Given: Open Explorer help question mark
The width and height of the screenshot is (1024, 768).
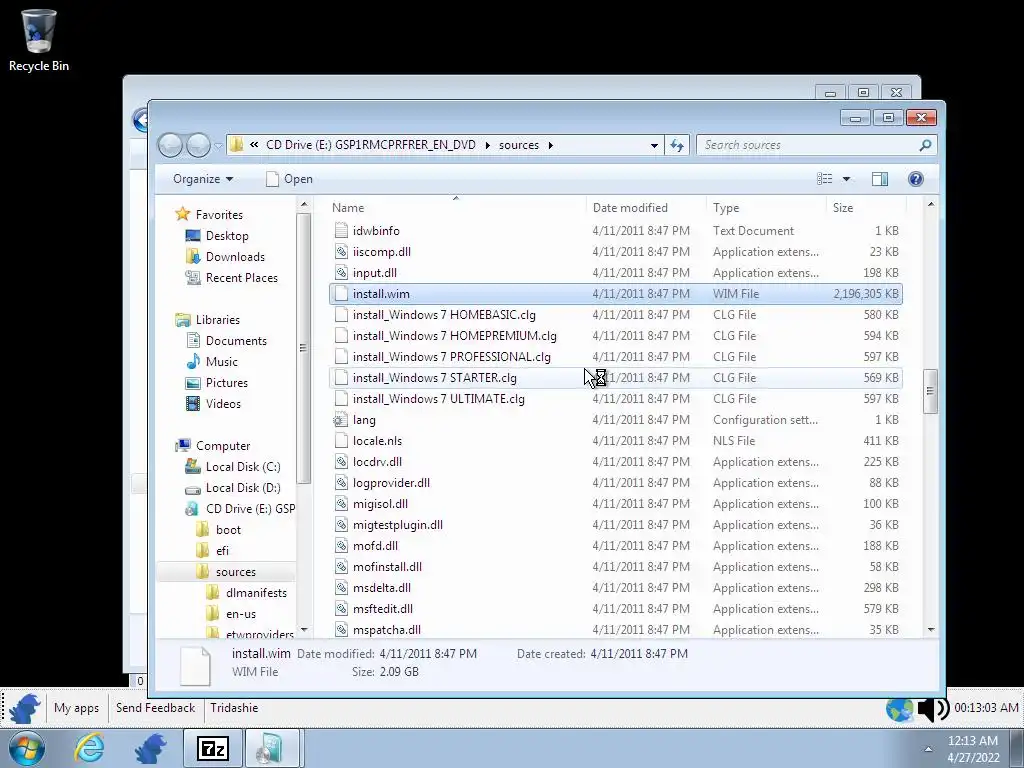Looking at the screenshot, I should 916,179.
